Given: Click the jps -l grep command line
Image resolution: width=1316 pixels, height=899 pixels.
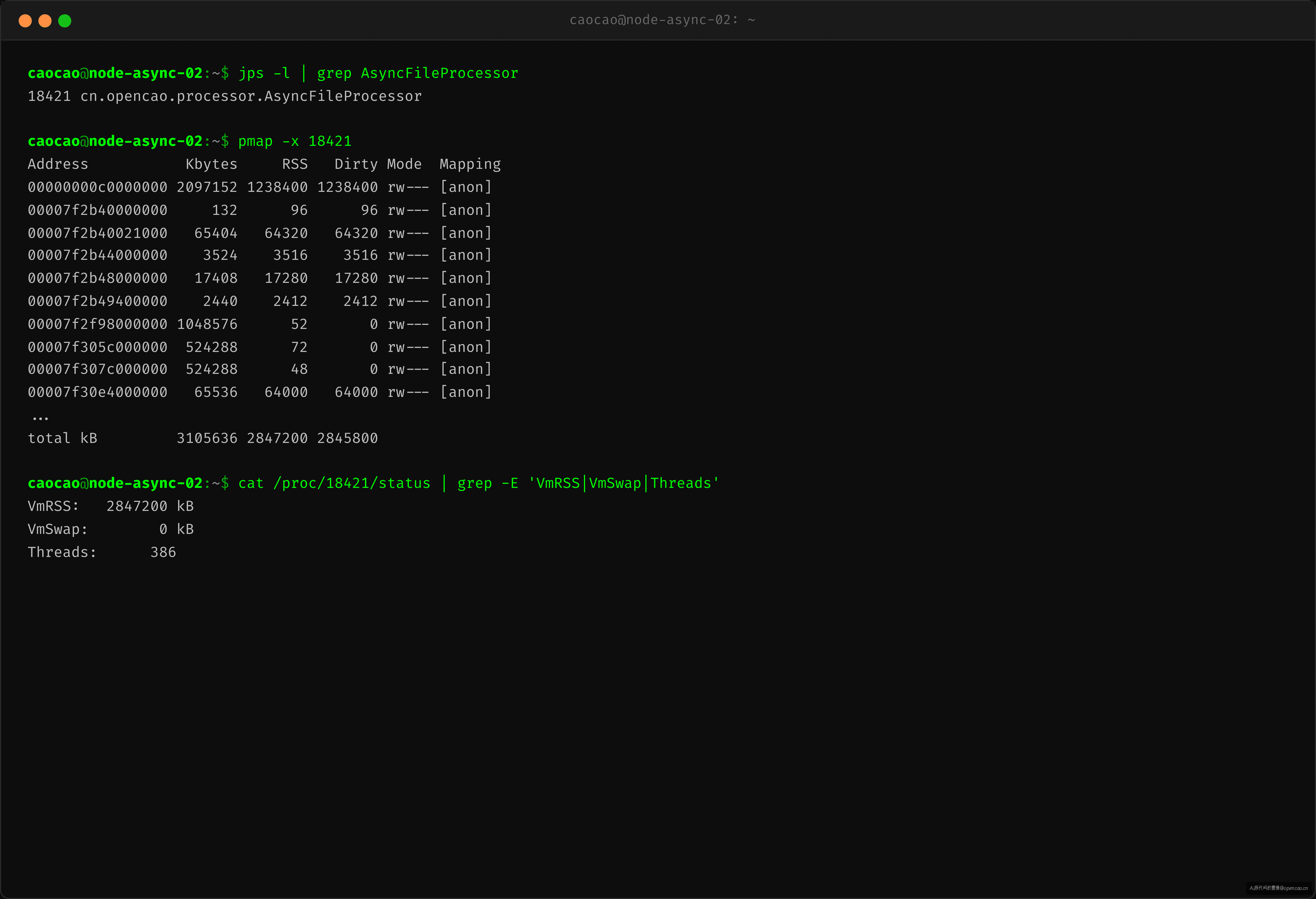Looking at the screenshot, I should [378, 73].
